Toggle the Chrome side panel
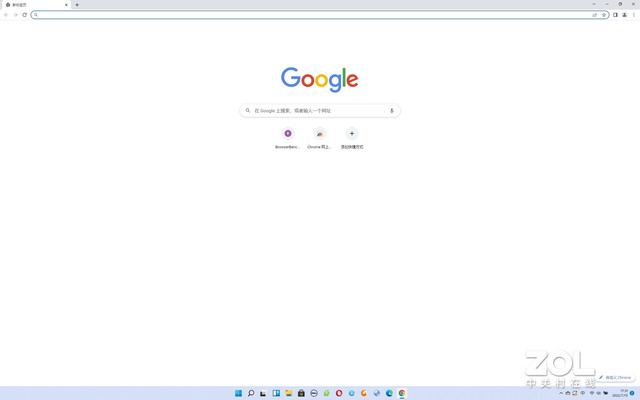 615,15
